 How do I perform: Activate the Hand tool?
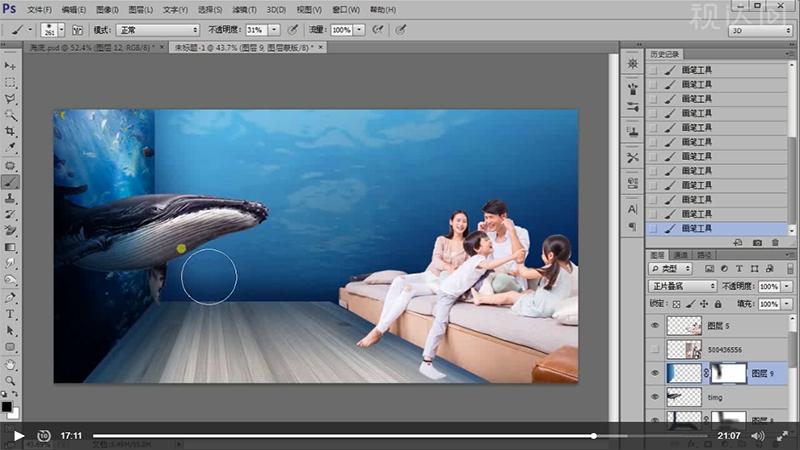click(10, 364)
